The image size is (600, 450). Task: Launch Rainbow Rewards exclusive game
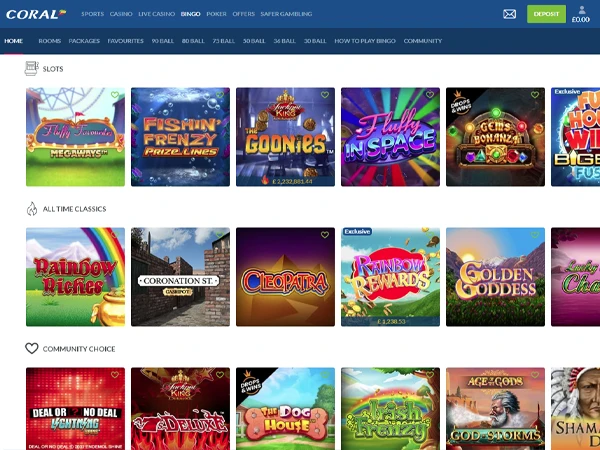390,277
